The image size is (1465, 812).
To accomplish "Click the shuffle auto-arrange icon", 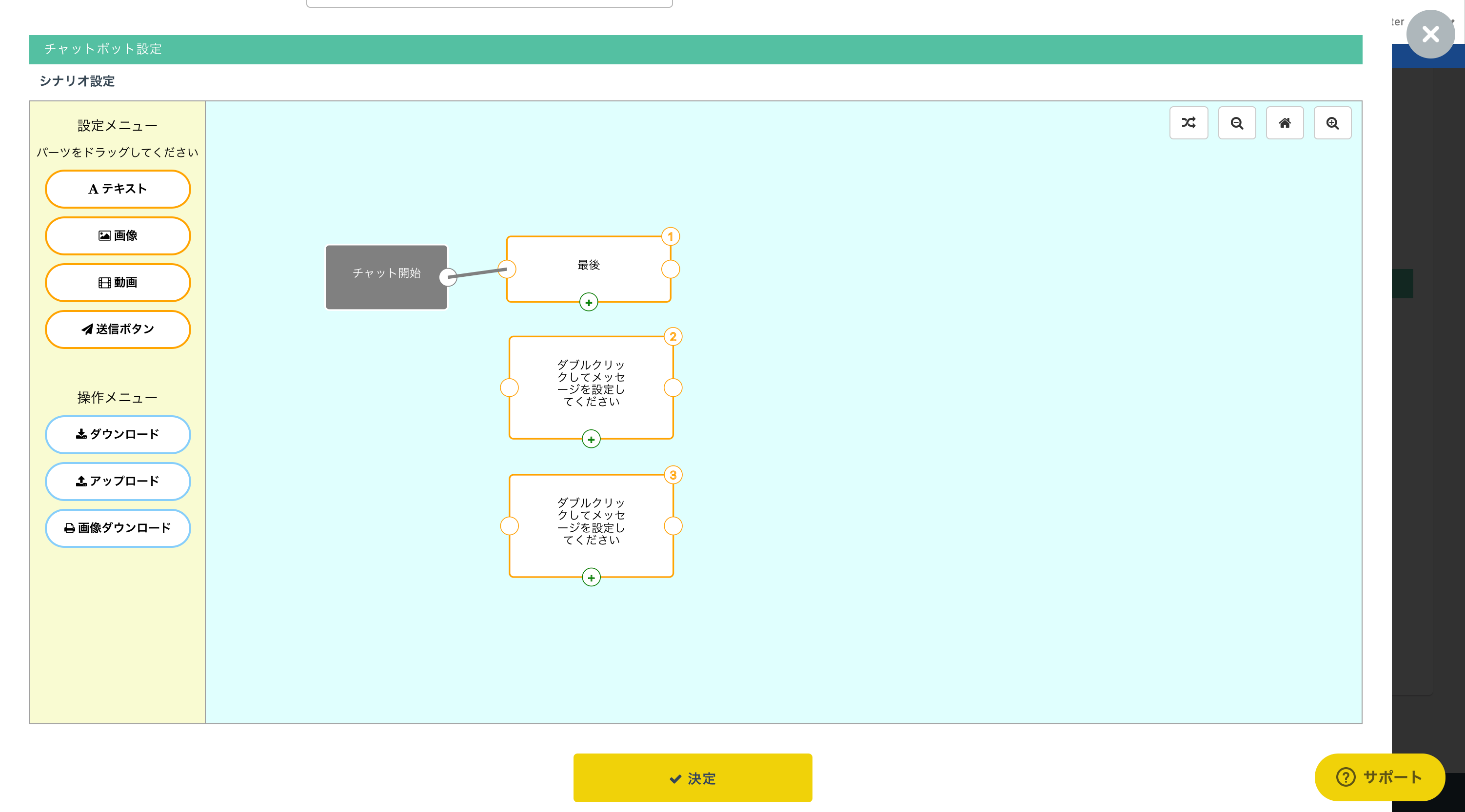I will pos(1188,123).
